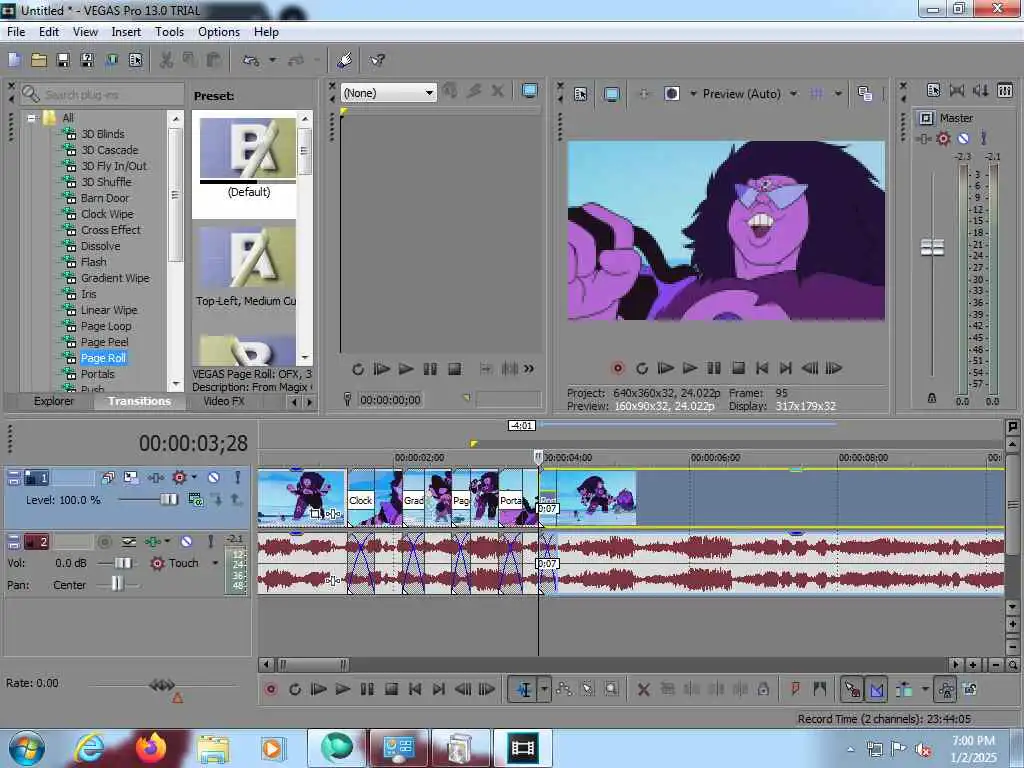1024x768 pixels.
Task: Solo audio track 2
Action: (x=210, y=541)
